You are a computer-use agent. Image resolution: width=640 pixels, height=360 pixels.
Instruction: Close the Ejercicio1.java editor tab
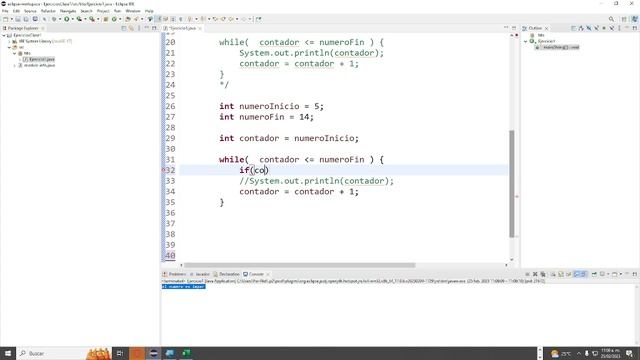click(200, 28)
